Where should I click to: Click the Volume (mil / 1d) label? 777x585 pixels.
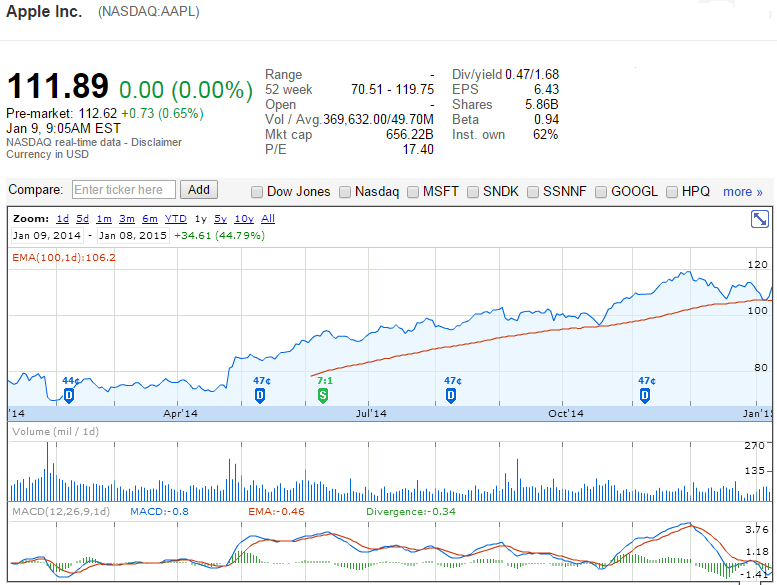[55, 431]
